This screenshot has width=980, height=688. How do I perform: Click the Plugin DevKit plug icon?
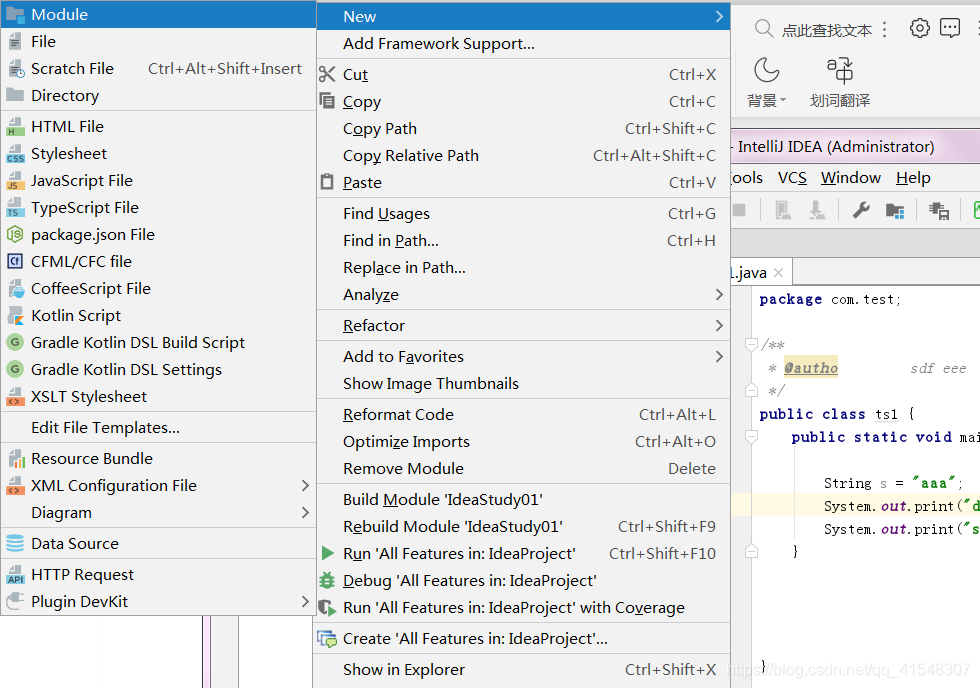coord(15,602)
